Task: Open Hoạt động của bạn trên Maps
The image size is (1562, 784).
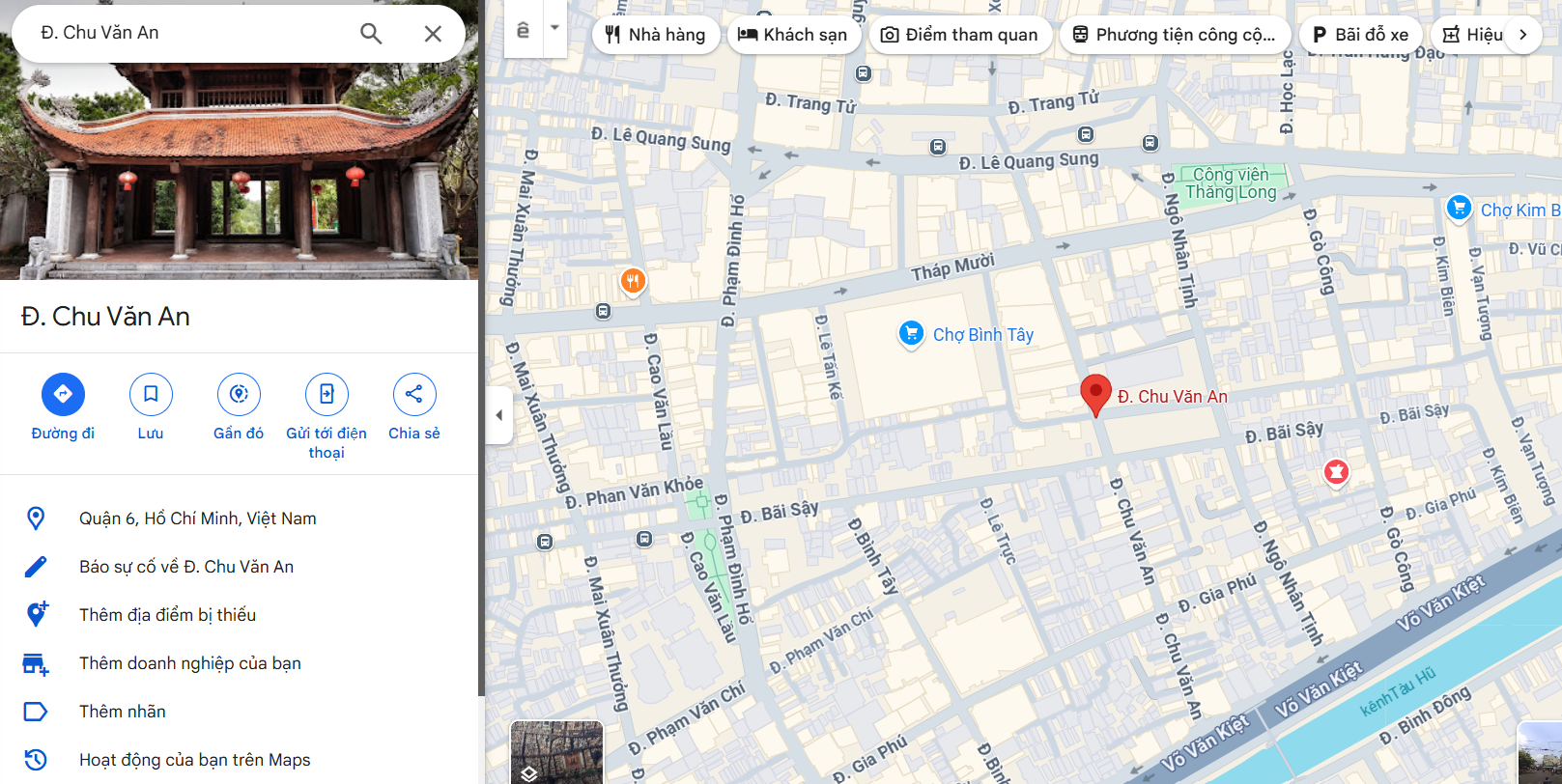Action: tap(239, 760)
